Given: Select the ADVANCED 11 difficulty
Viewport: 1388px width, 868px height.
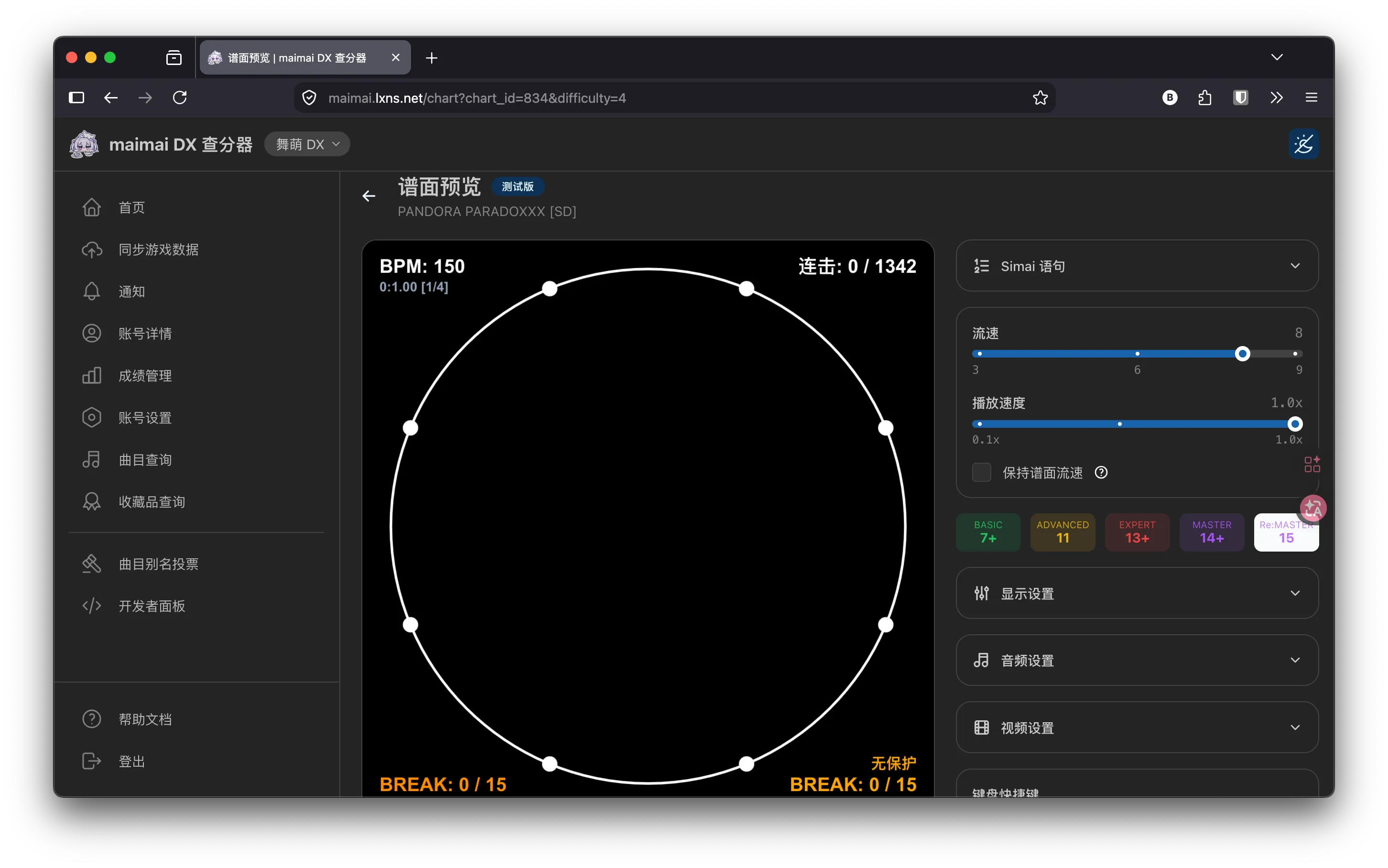Looking at the screenshot, I should (x=1063, y=532).
